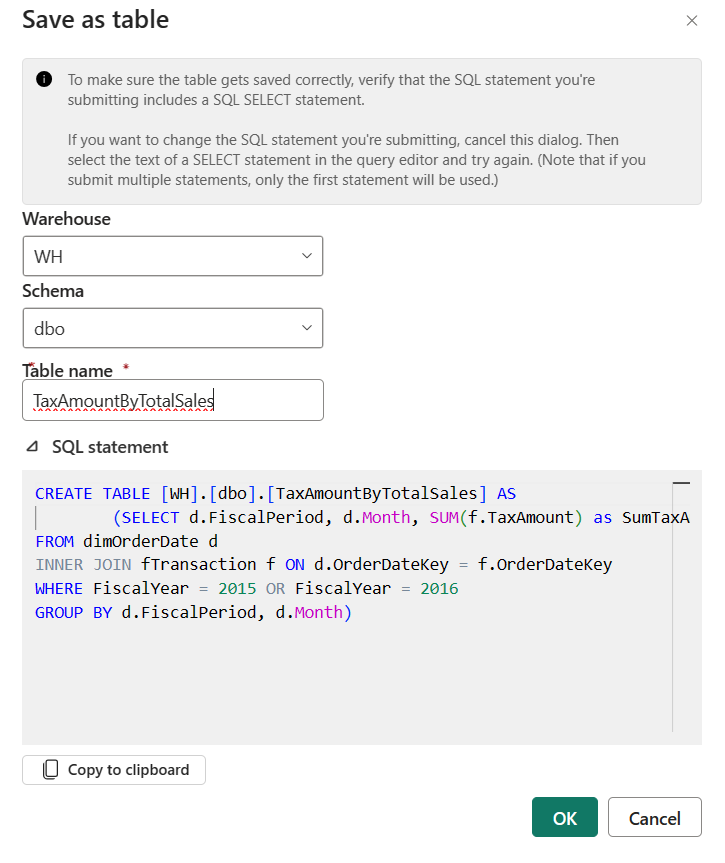Click the "Save as table" dialog title

pyautogui.click(x=96, y=20)
